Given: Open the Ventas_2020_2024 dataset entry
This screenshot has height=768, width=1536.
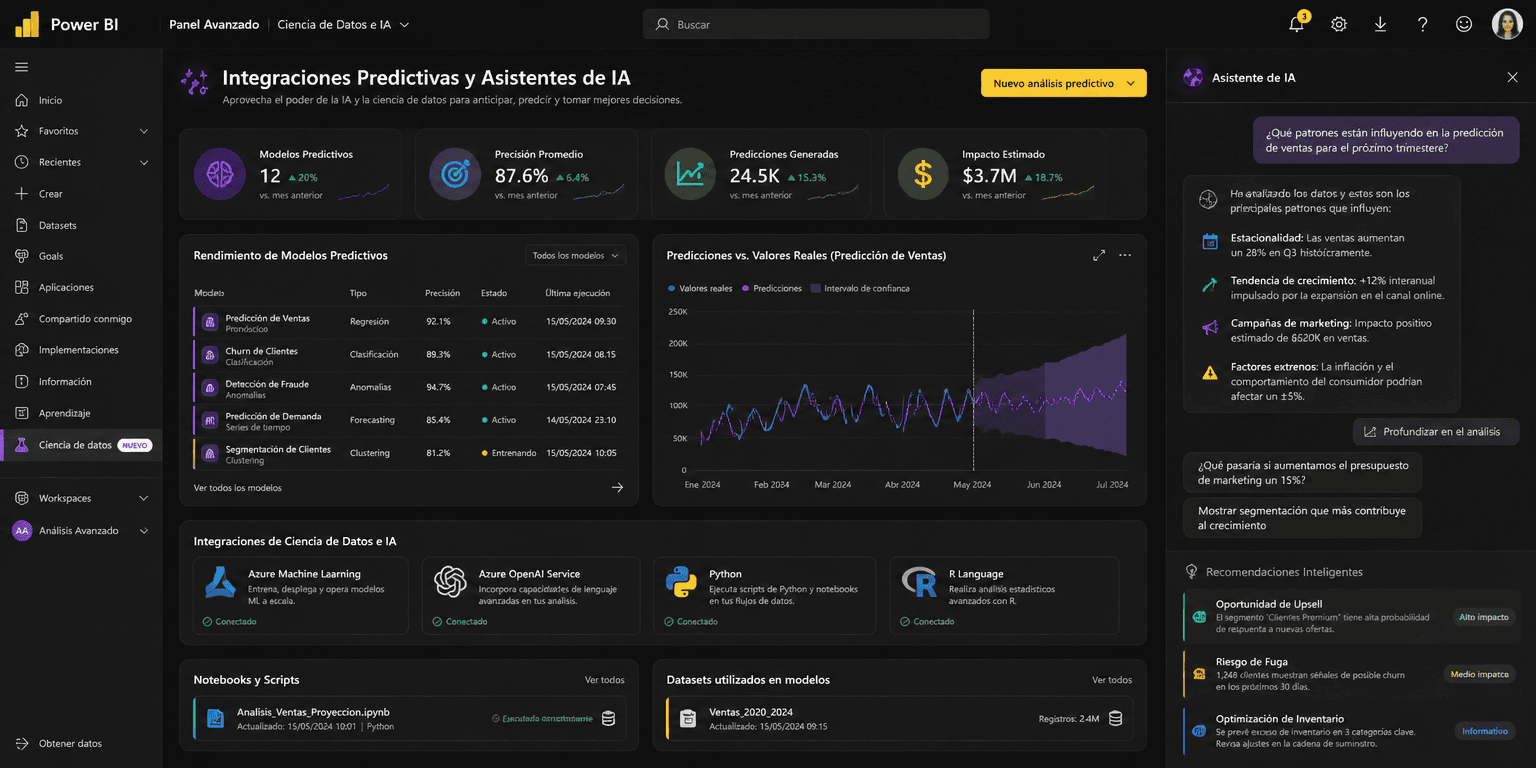Looking at the screenshot, I should point(900,718).
